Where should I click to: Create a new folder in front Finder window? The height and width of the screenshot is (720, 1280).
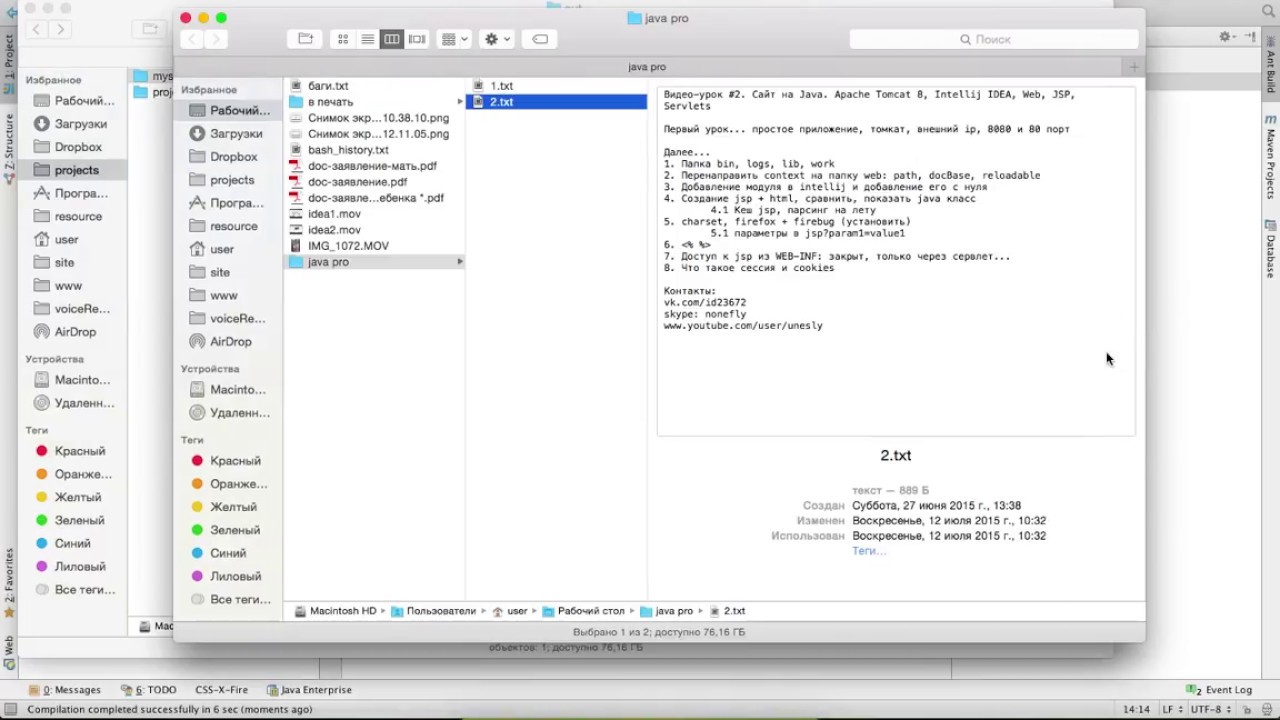point(306,39)
